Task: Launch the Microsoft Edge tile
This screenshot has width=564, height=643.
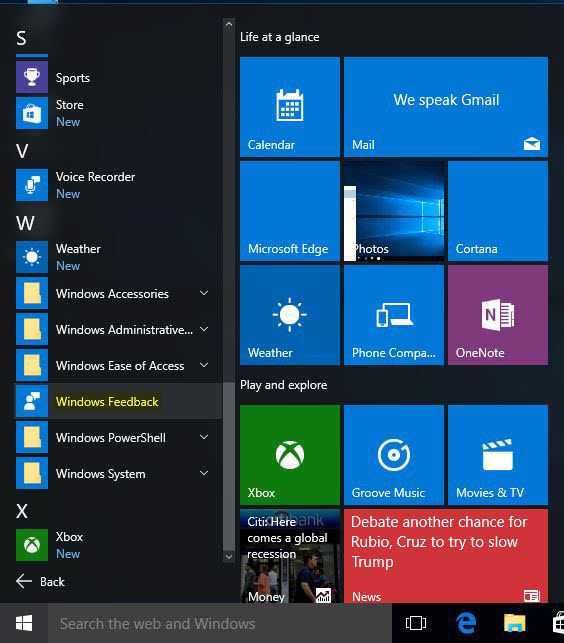Action: [x=290, y=211]
